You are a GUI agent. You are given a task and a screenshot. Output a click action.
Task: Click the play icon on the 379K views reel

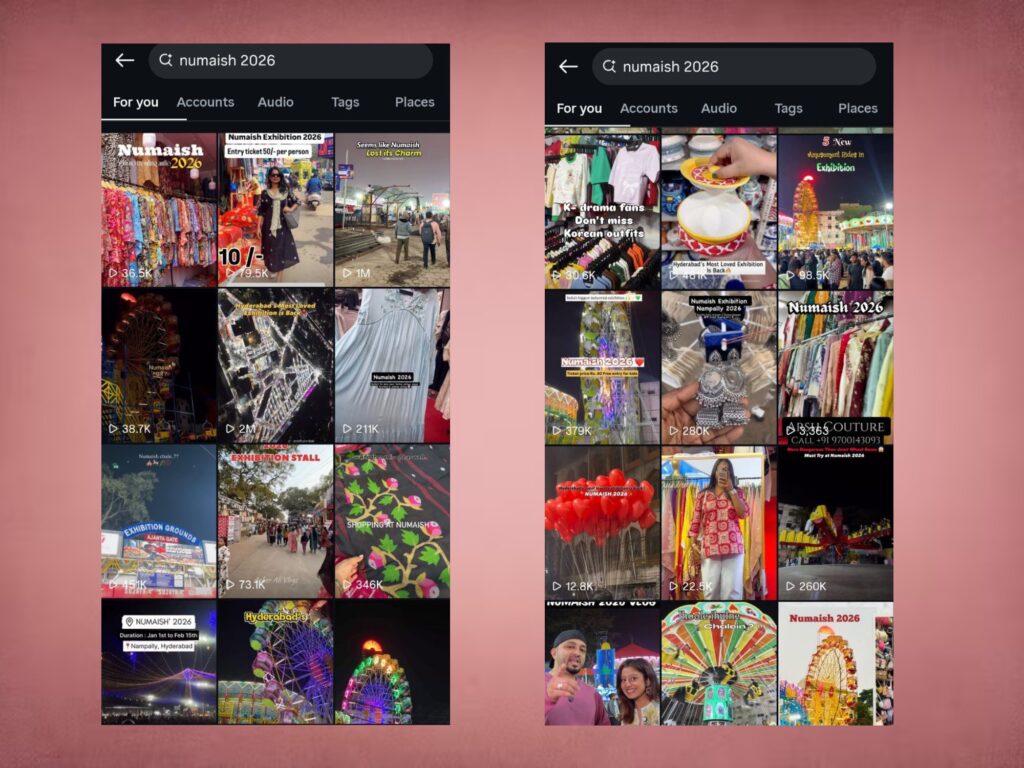point(557,431)
